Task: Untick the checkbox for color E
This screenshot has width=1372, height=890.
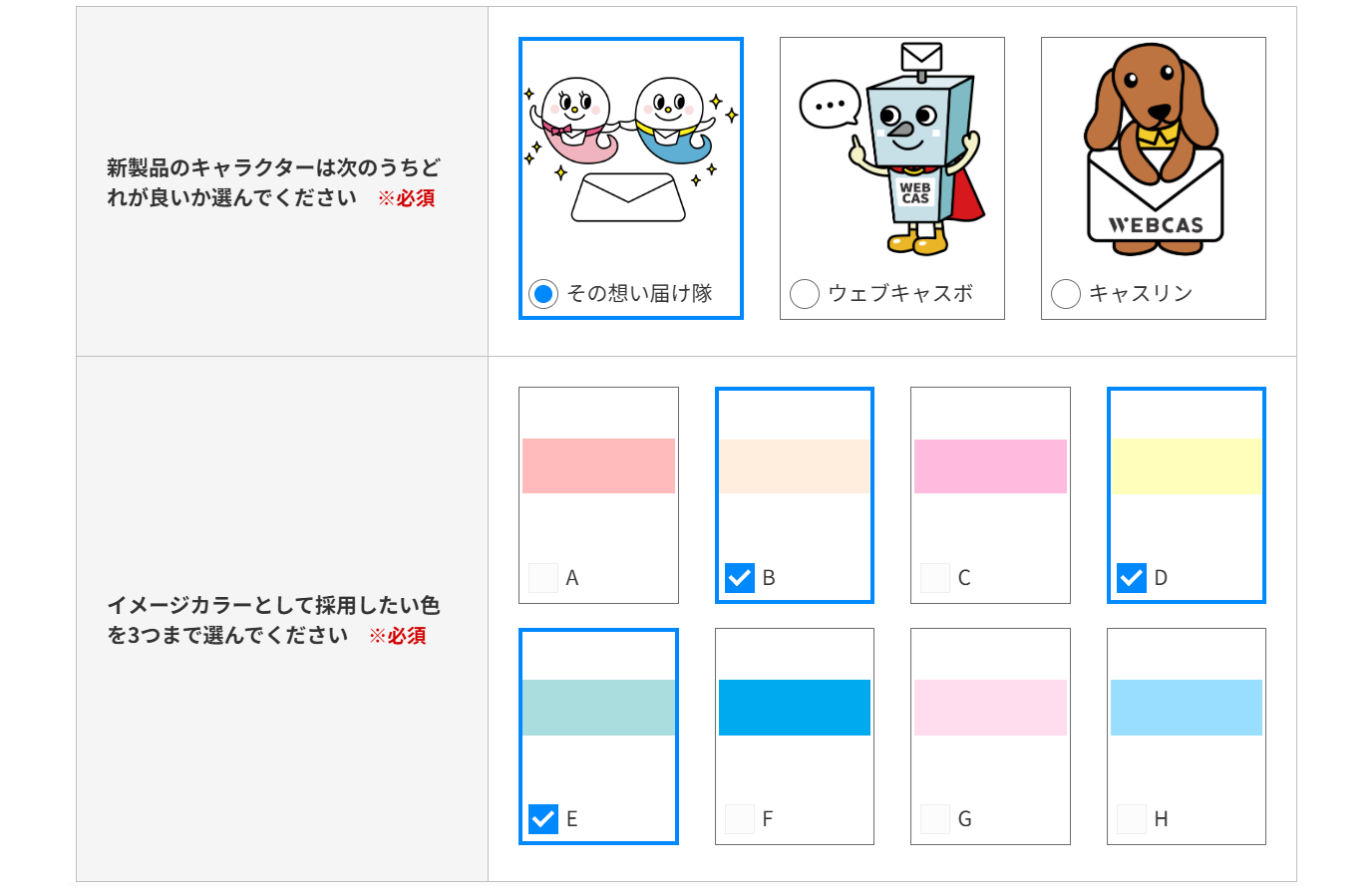Action: (x=543, y=818)
